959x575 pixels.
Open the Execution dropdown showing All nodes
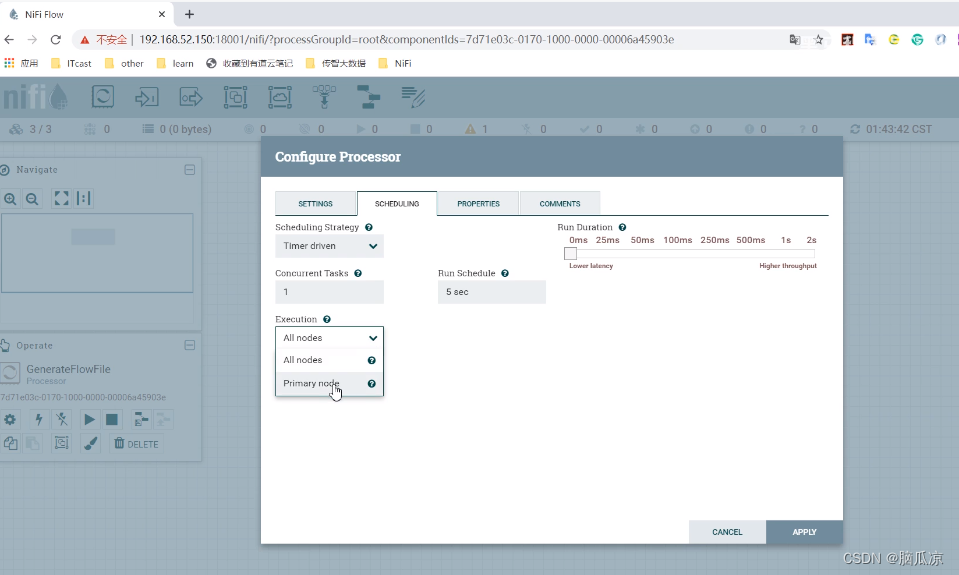click(x=329, y=338)
